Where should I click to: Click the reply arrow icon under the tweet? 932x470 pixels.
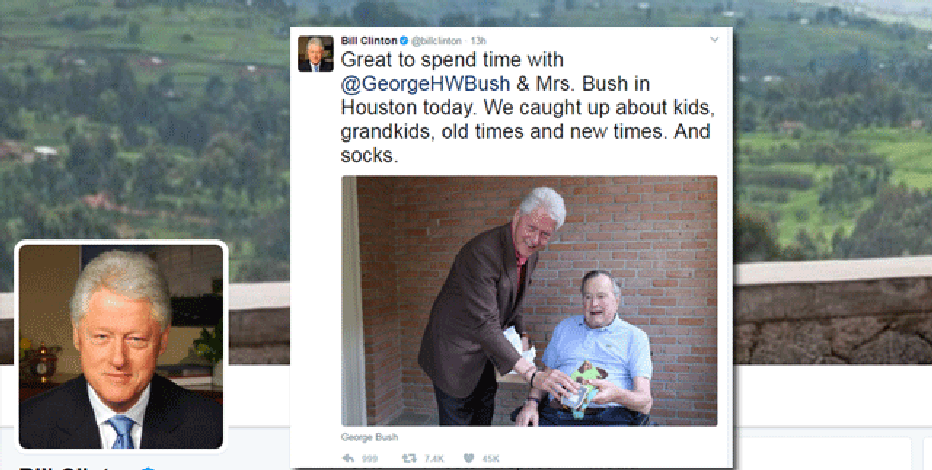(348, 458)
